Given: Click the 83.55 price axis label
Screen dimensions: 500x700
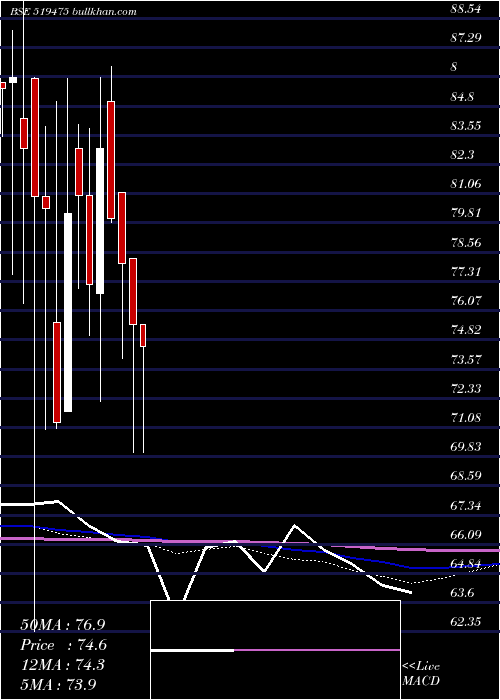Looking at the screenshot, I should [x=466, y=125].
